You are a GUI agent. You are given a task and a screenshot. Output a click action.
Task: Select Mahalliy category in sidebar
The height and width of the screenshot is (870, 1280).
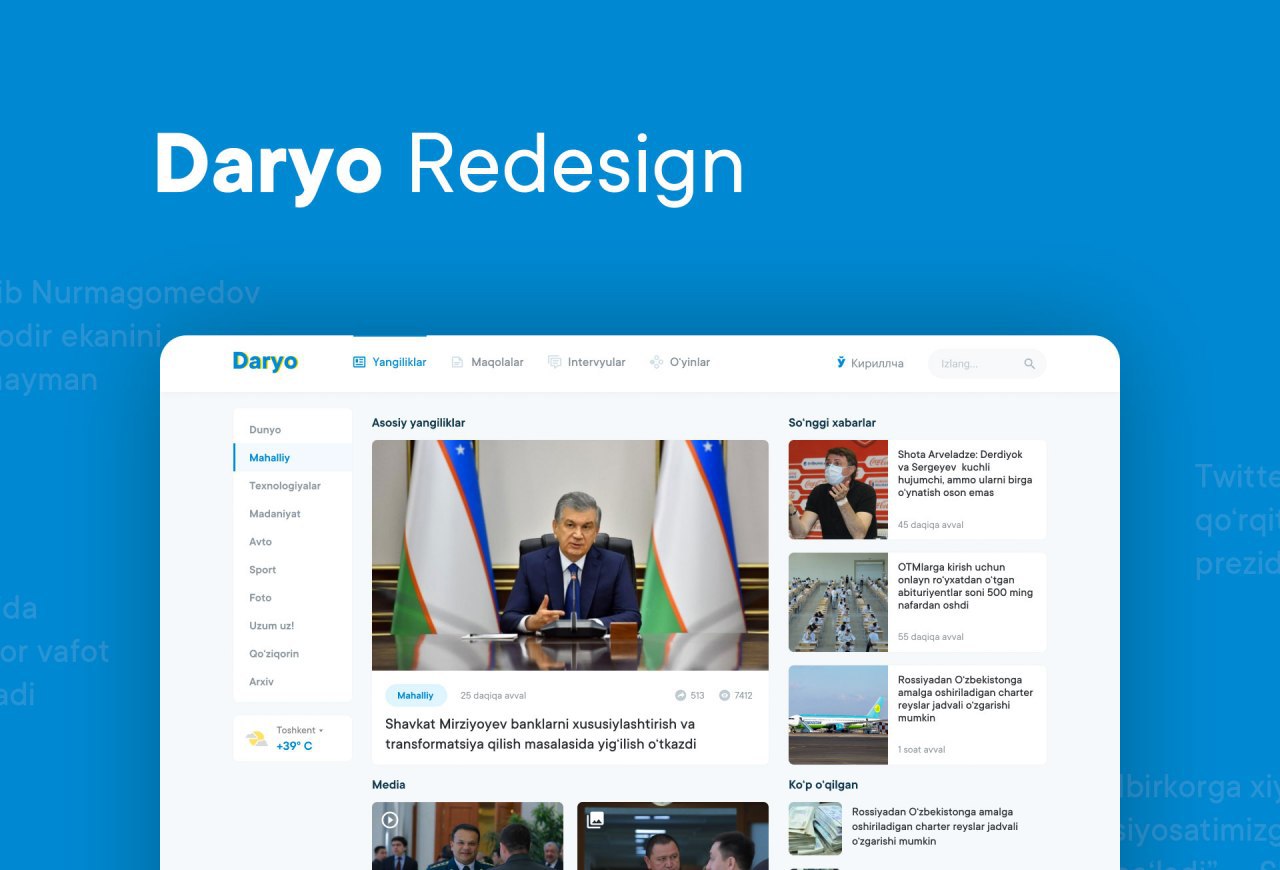[293, 457]
